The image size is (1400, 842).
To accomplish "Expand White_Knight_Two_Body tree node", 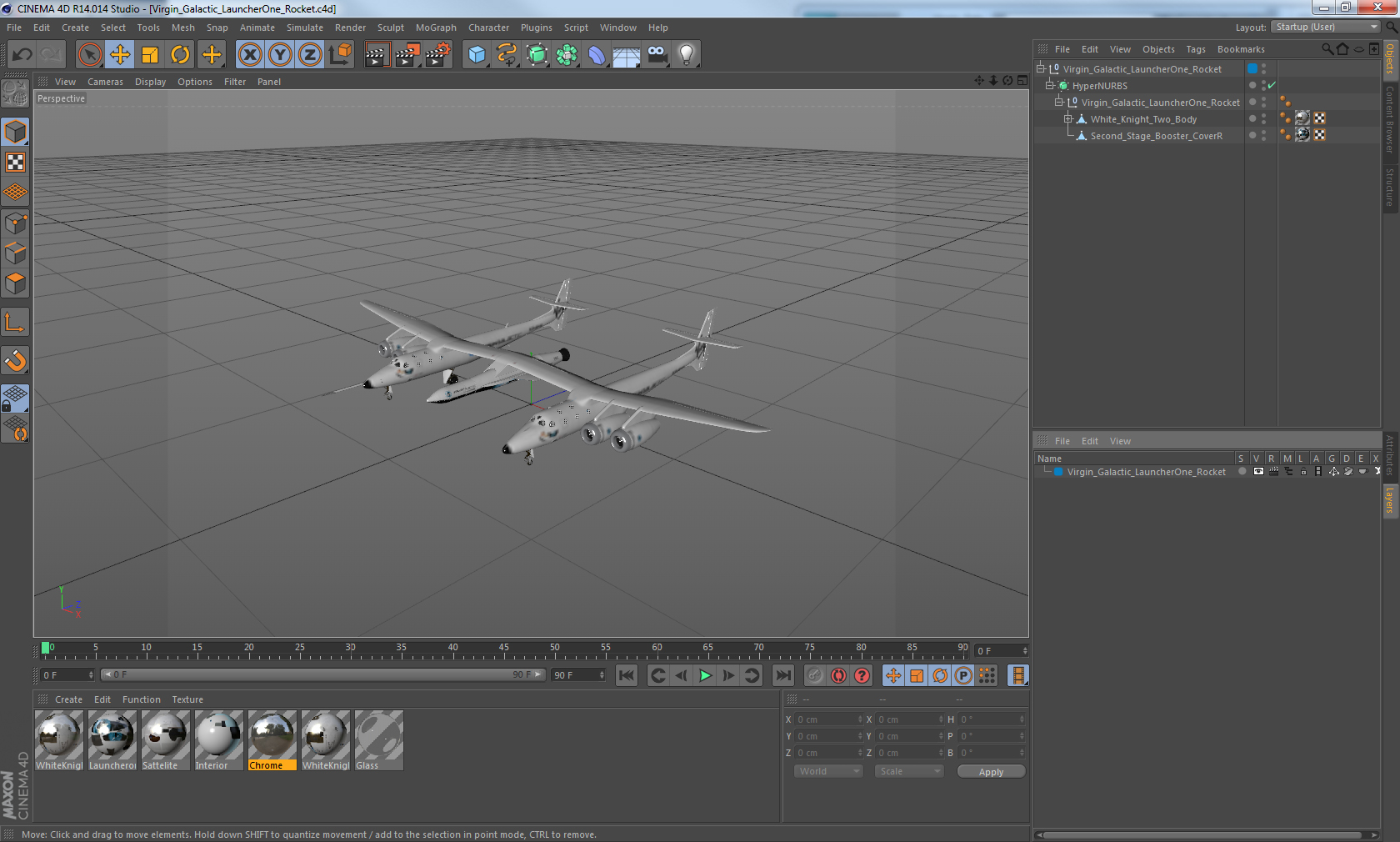I will [x=1067, y=118].
